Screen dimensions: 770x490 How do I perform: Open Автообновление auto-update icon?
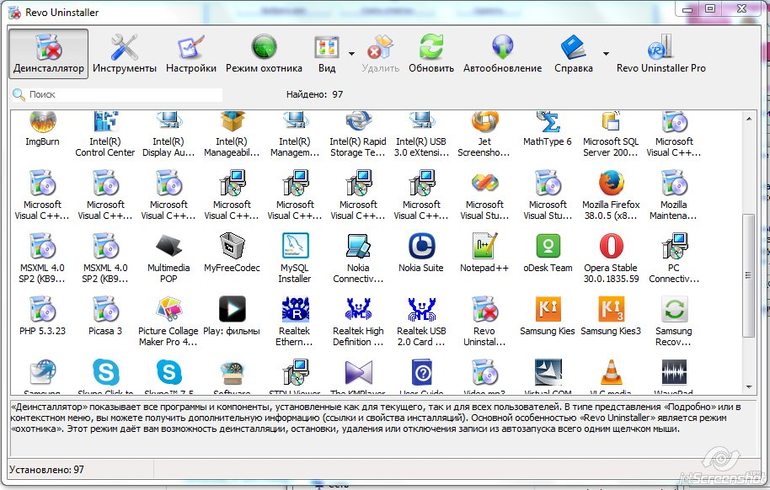(502, 53)
